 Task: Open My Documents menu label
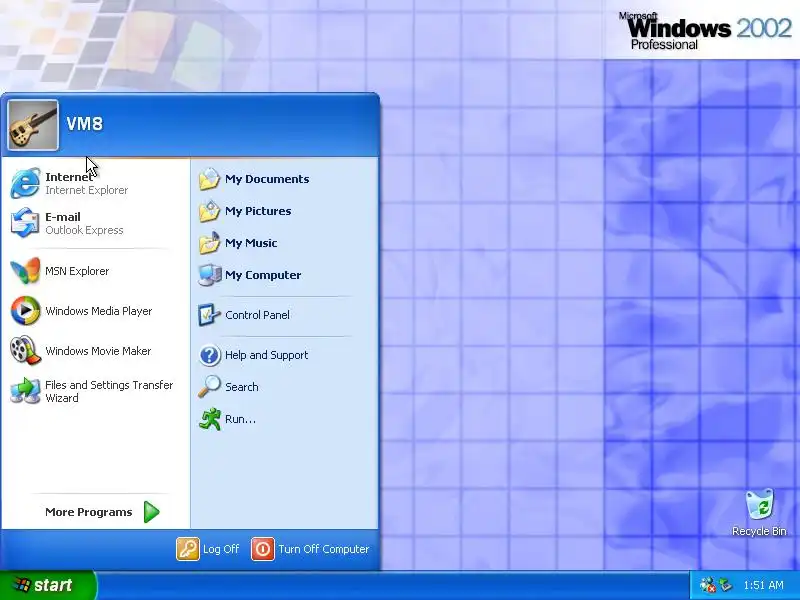[267, 179]
